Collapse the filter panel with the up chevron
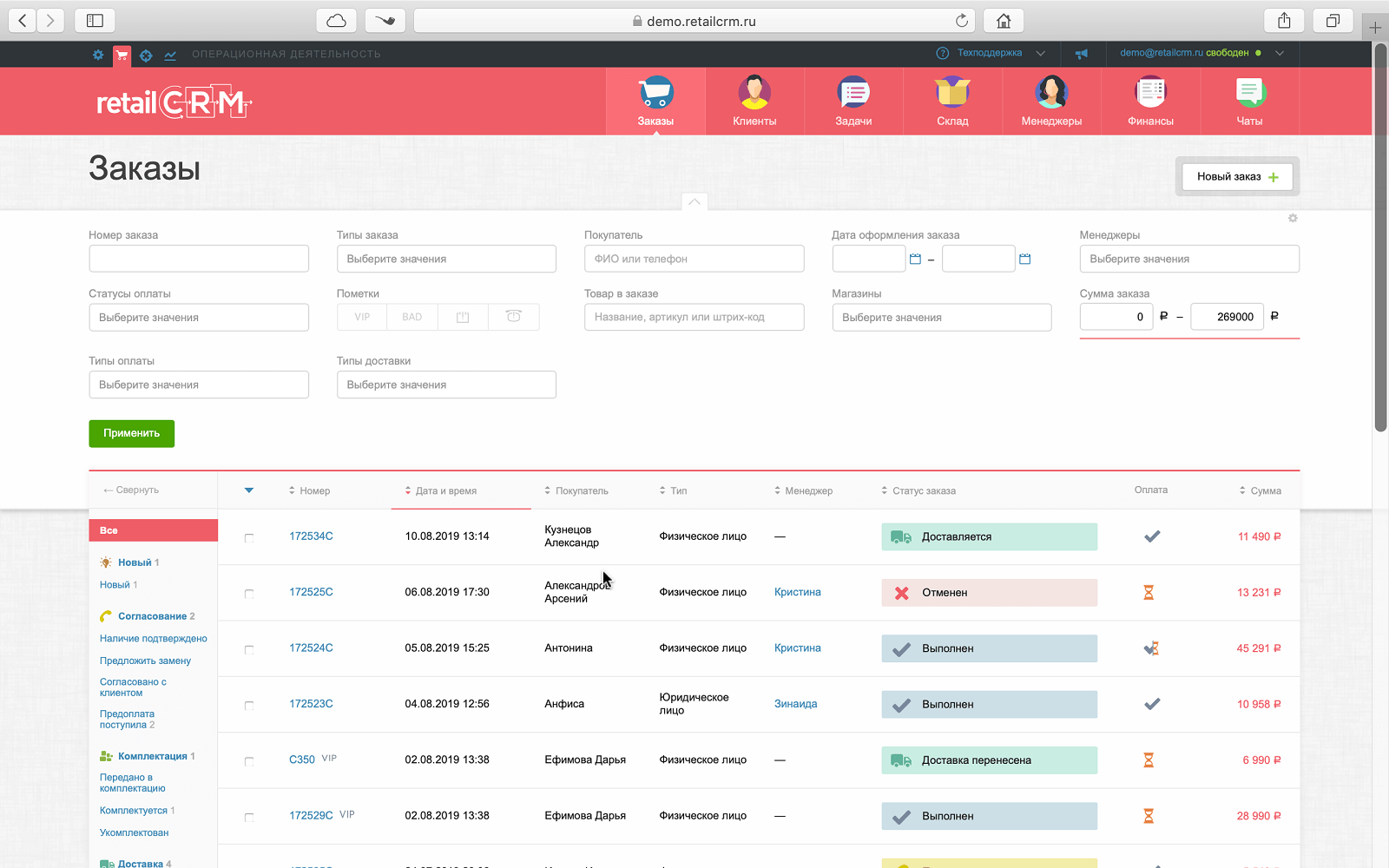This screenshot has height=868, width=1389. coord(694,201)
